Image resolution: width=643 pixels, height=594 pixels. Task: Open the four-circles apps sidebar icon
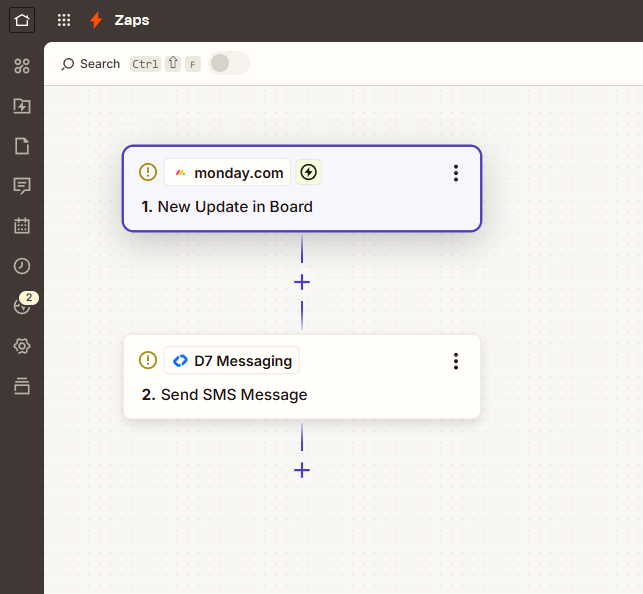point(22,66)
